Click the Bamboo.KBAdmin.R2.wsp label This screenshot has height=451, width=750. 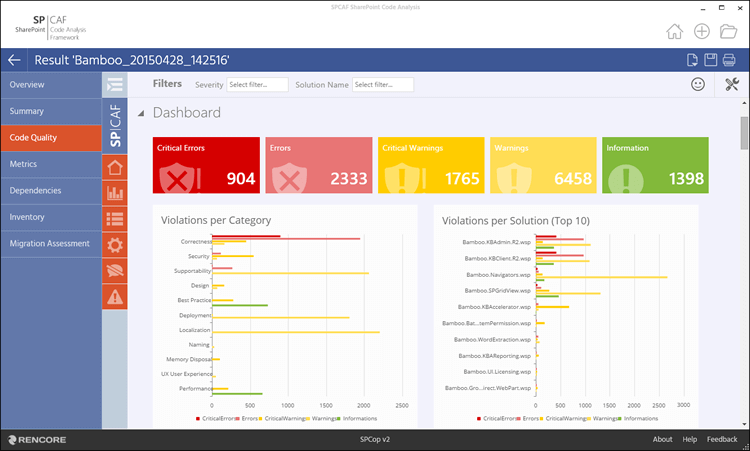pos(496,242)
